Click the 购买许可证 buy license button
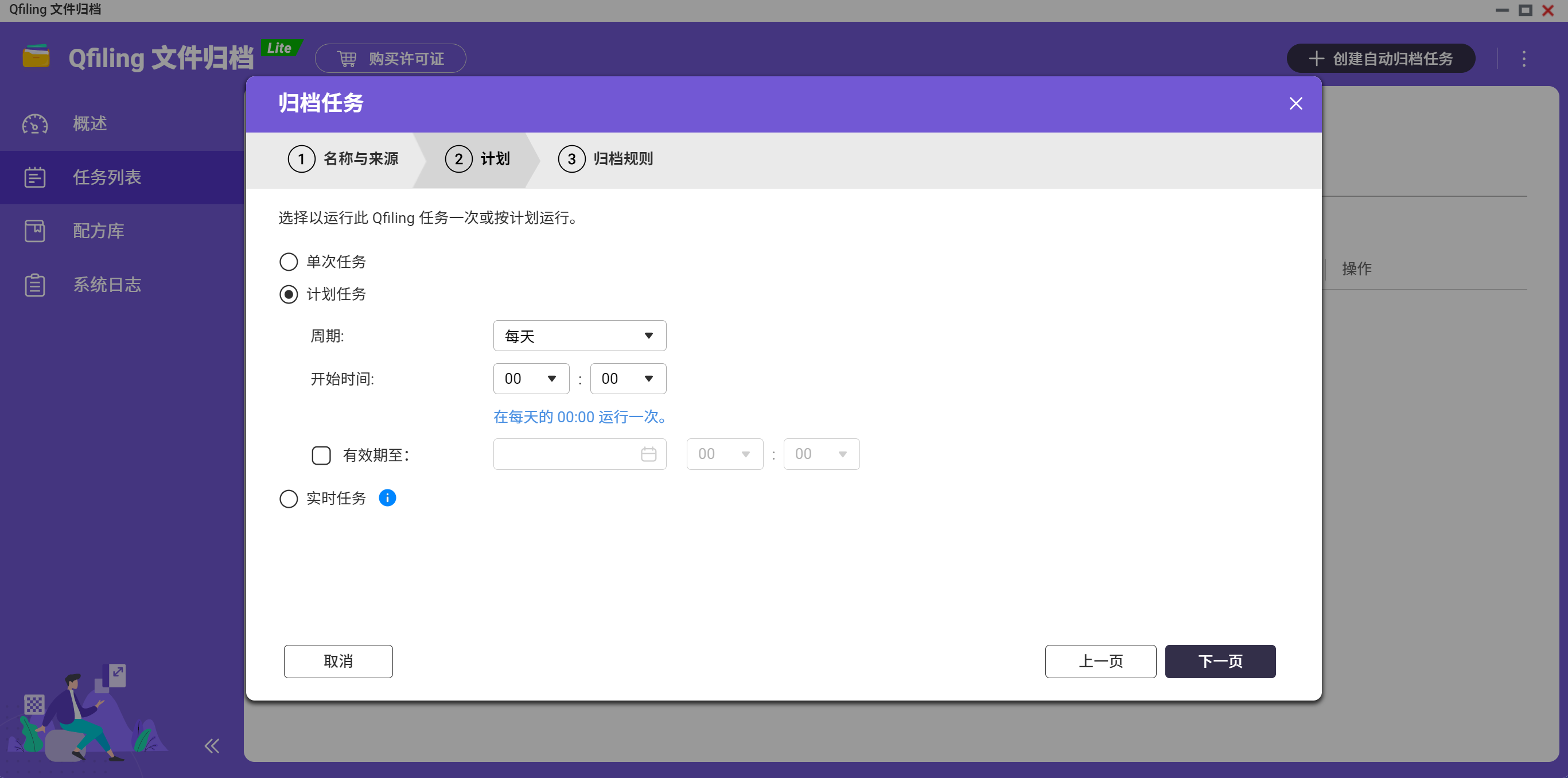The width and height of the screenshot is (1568, 778). click(390, 59)
